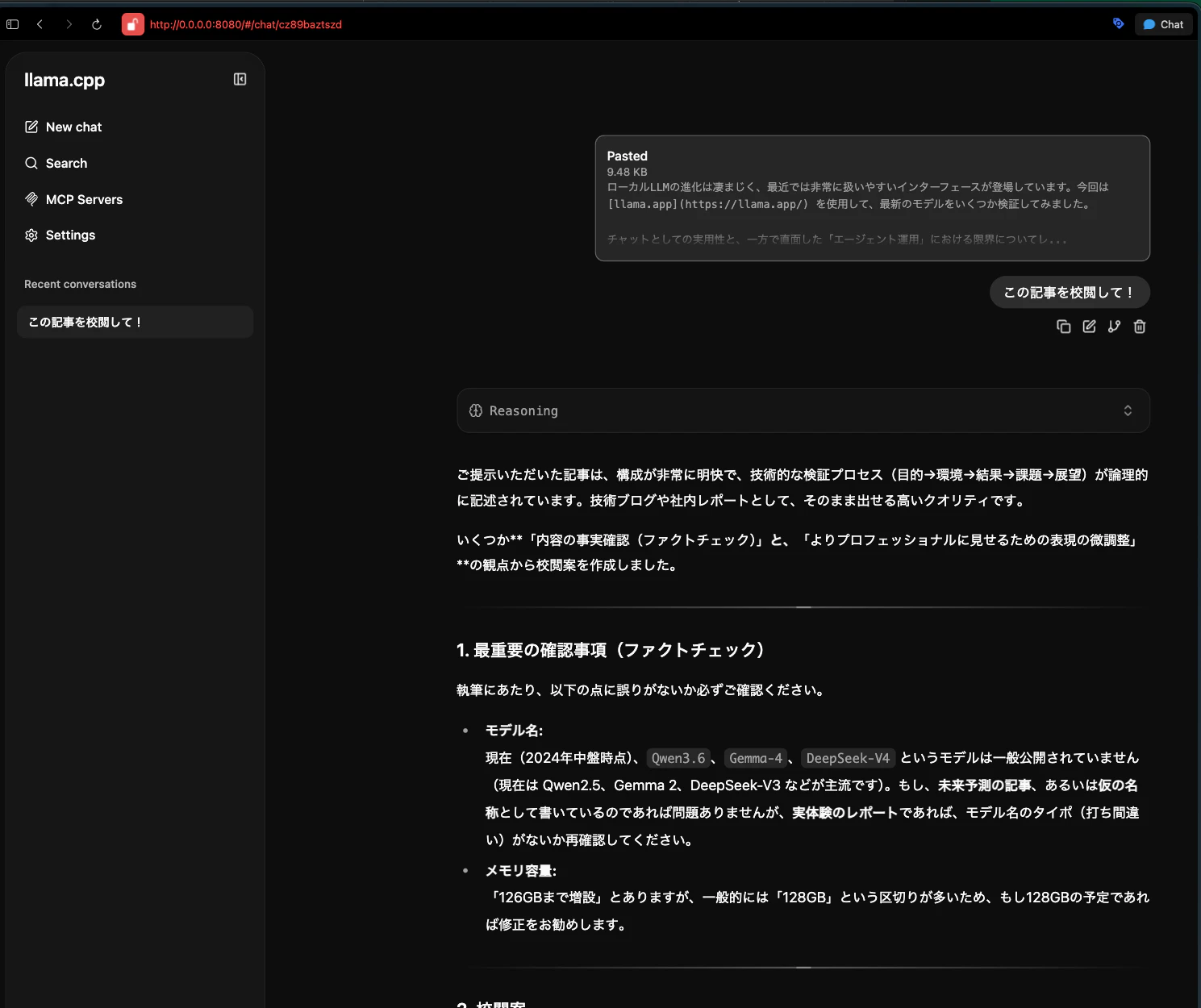Start a New chat
The height and width of the screenshot is (1008, 1201).
click(74, 127)
